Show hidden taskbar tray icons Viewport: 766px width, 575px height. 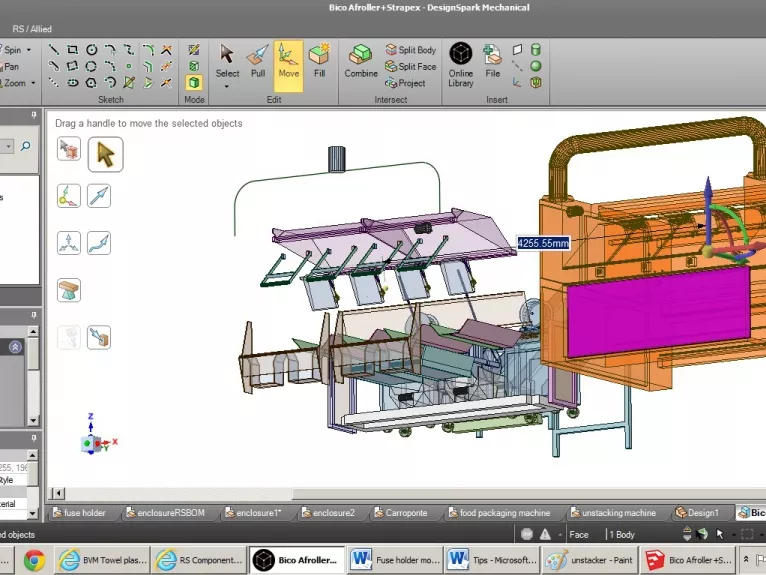click(x=746, y=559)
